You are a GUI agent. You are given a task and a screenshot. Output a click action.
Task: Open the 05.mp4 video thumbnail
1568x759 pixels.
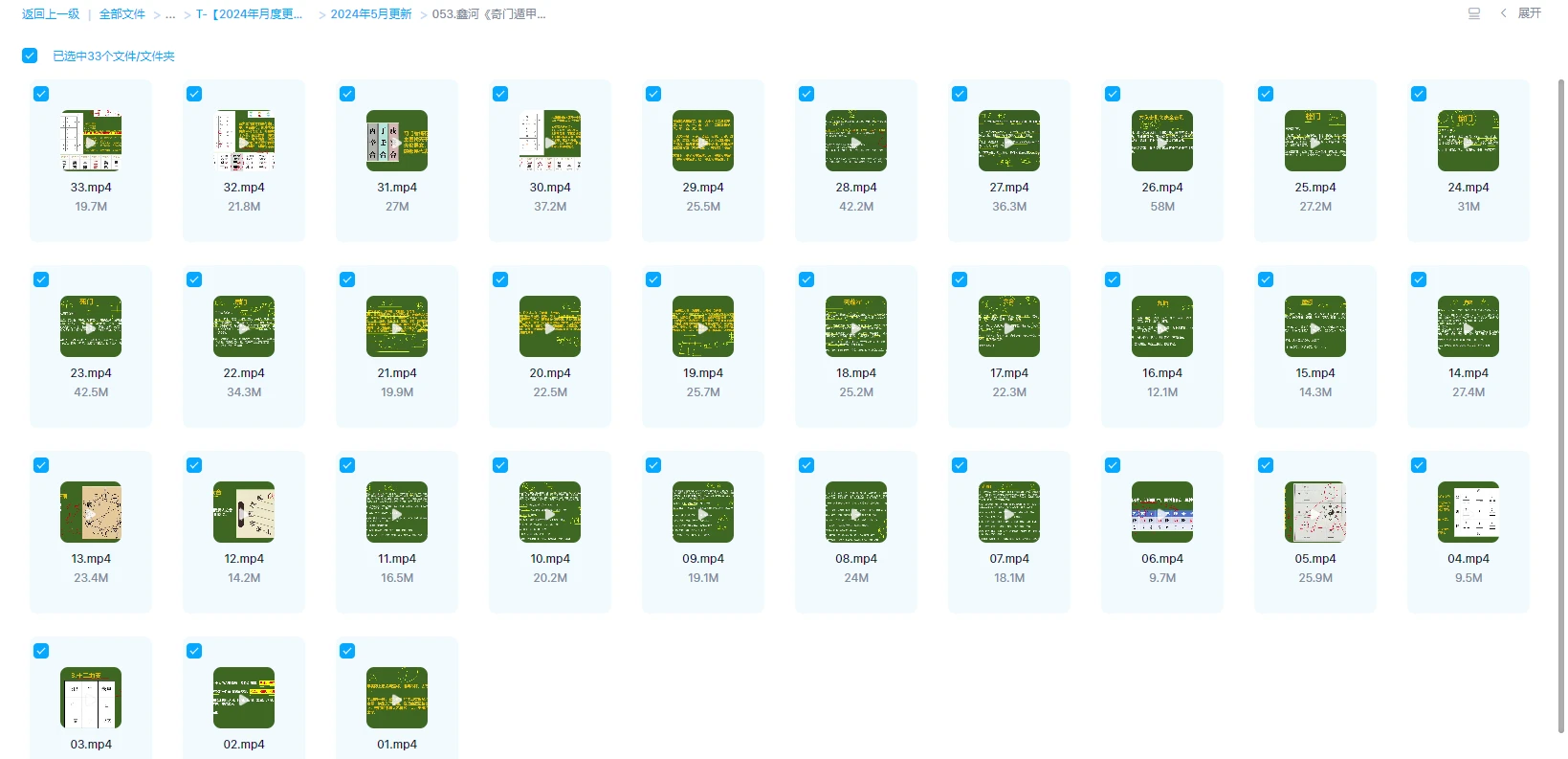click(x=1315, y=512)
